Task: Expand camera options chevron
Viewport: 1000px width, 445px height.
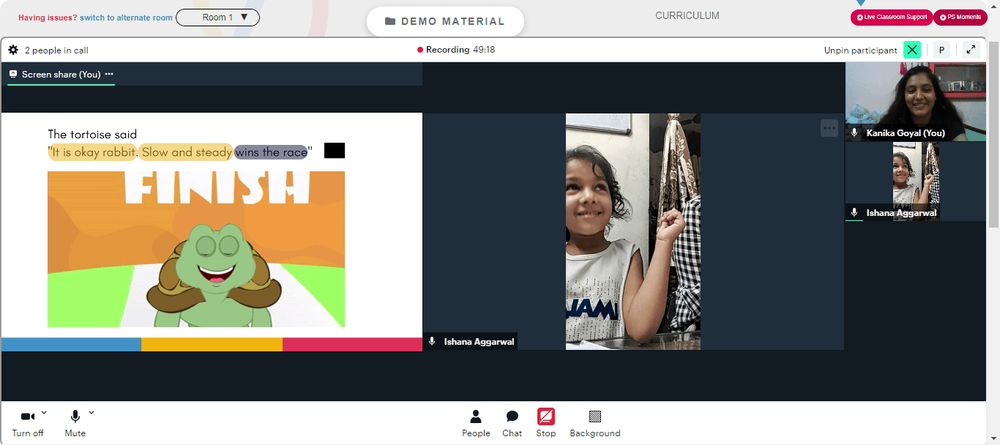Action: click(x=44, y=412)
